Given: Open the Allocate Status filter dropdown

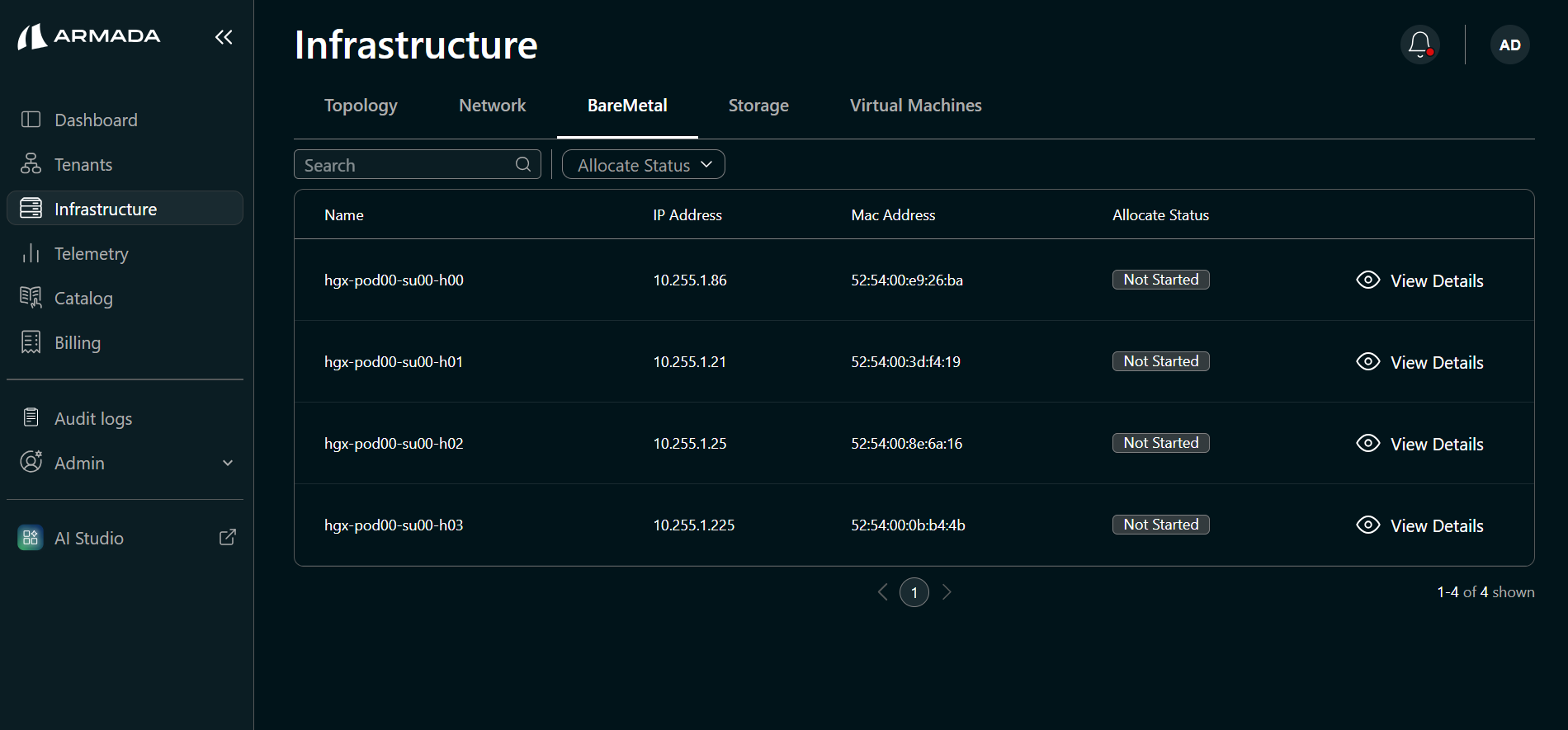Looking at the screenshot, I should (644, 164).
